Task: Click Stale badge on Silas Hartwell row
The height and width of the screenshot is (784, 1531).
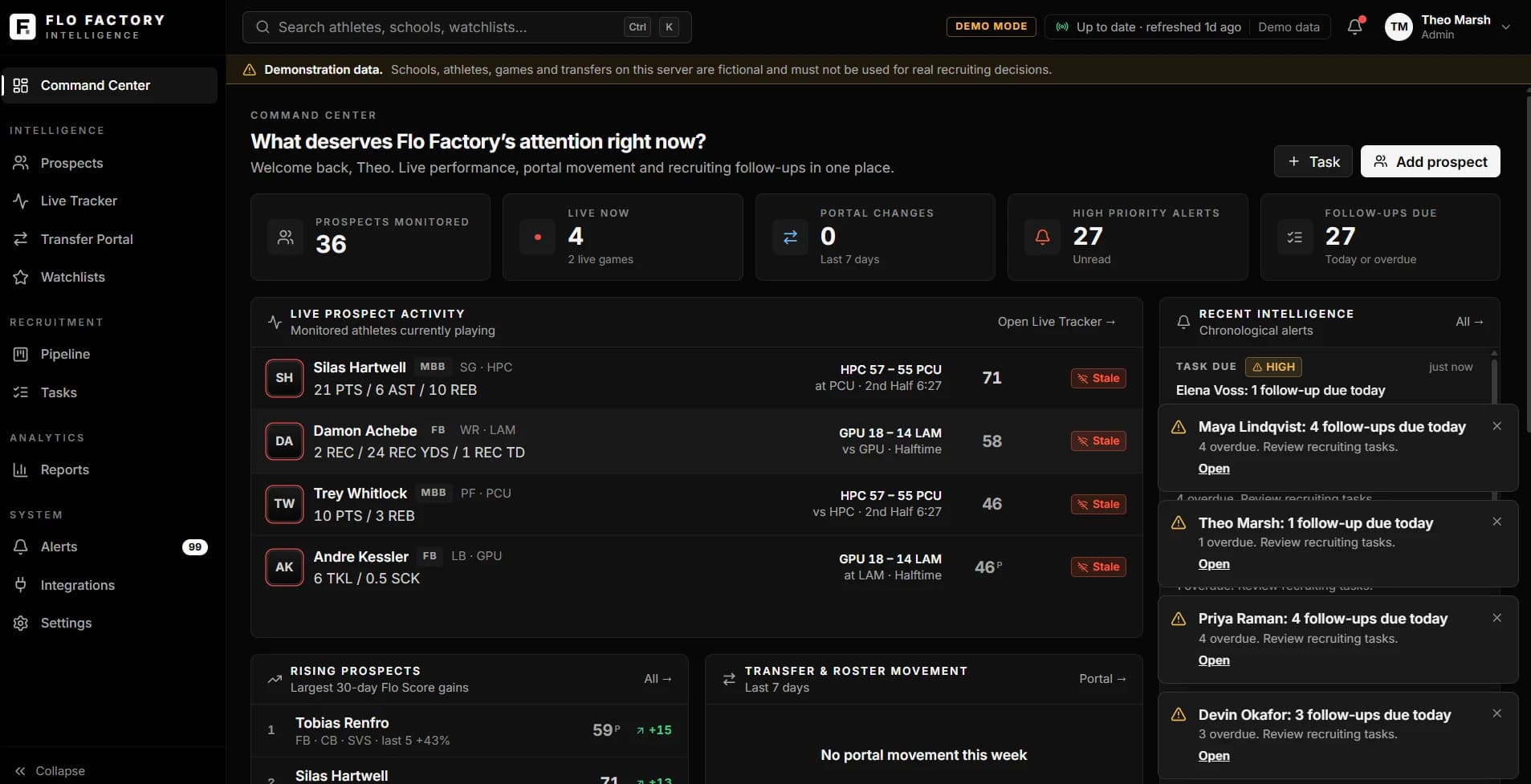Action: click(x=1098, y=378)
